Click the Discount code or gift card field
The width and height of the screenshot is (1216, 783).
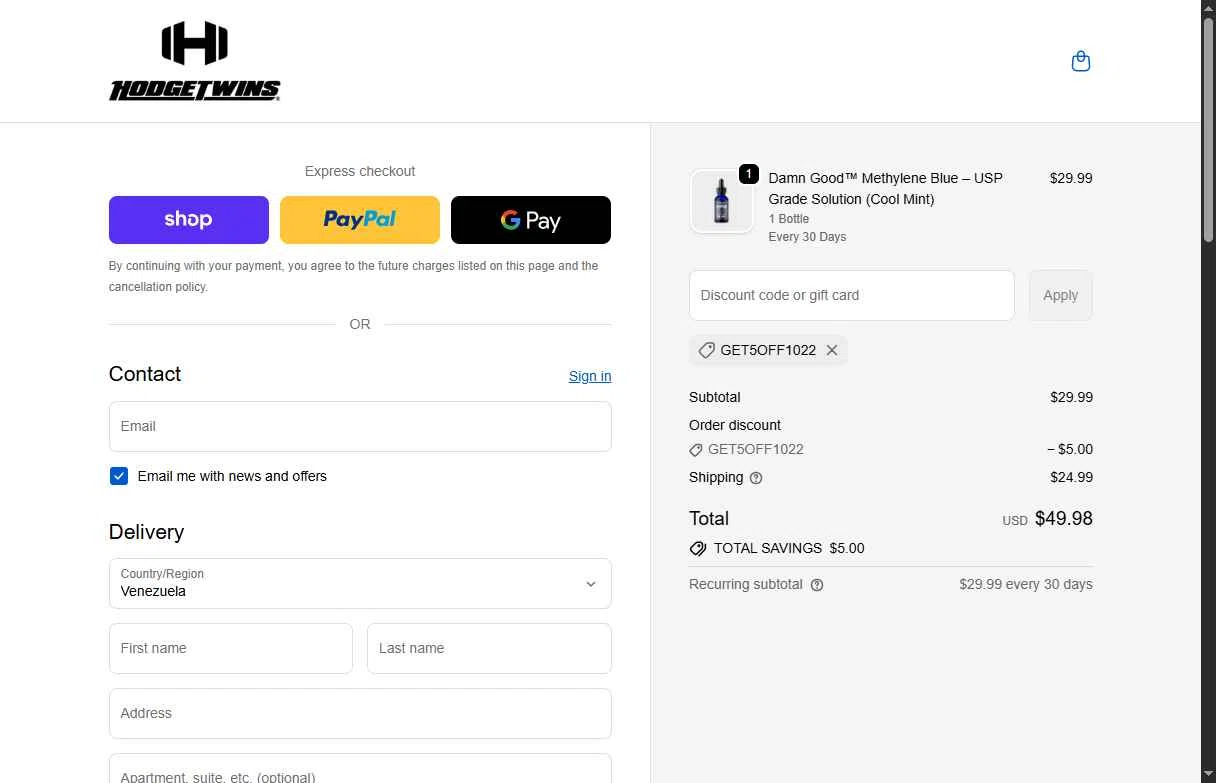[x=852, y=295]
